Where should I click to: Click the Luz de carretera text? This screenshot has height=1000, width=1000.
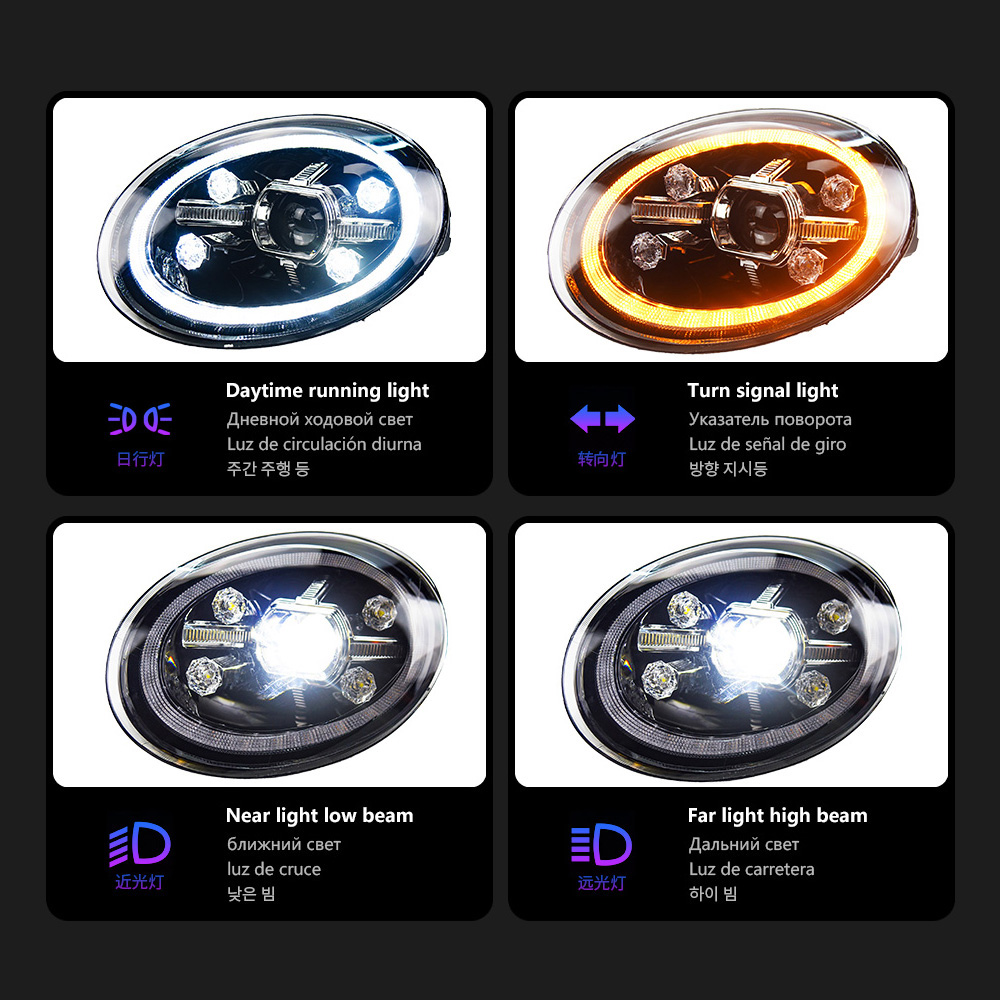(751, 869)
